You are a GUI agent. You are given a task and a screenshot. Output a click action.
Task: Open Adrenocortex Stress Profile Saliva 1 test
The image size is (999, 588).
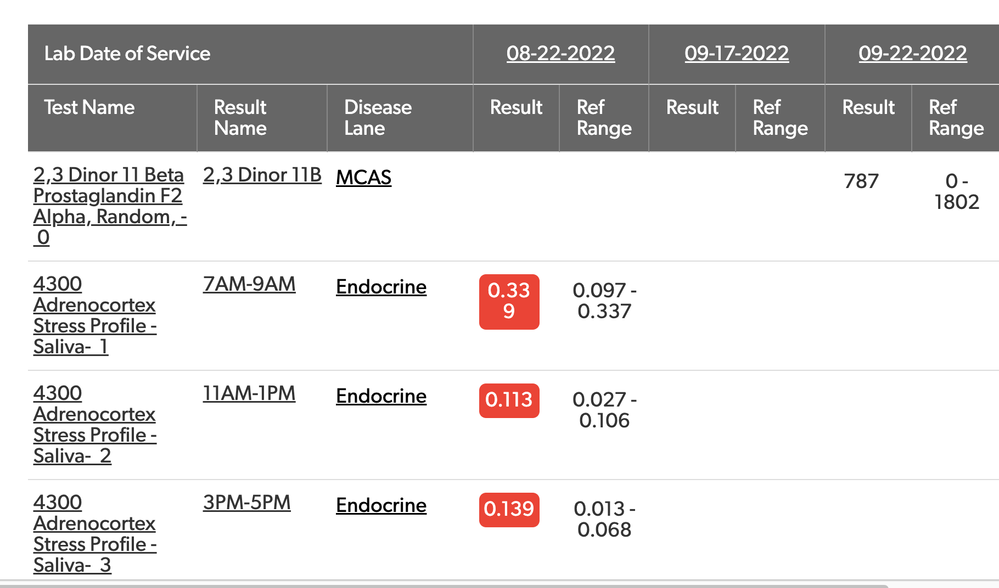(x=95, y=315)
